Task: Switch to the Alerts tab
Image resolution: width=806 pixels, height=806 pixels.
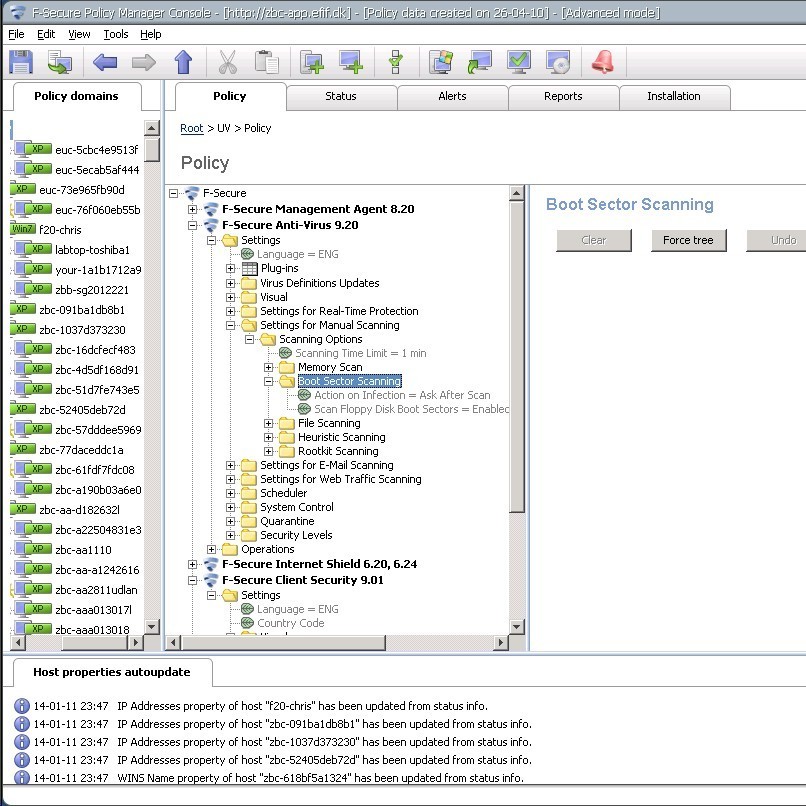Action: click(452, 96)
